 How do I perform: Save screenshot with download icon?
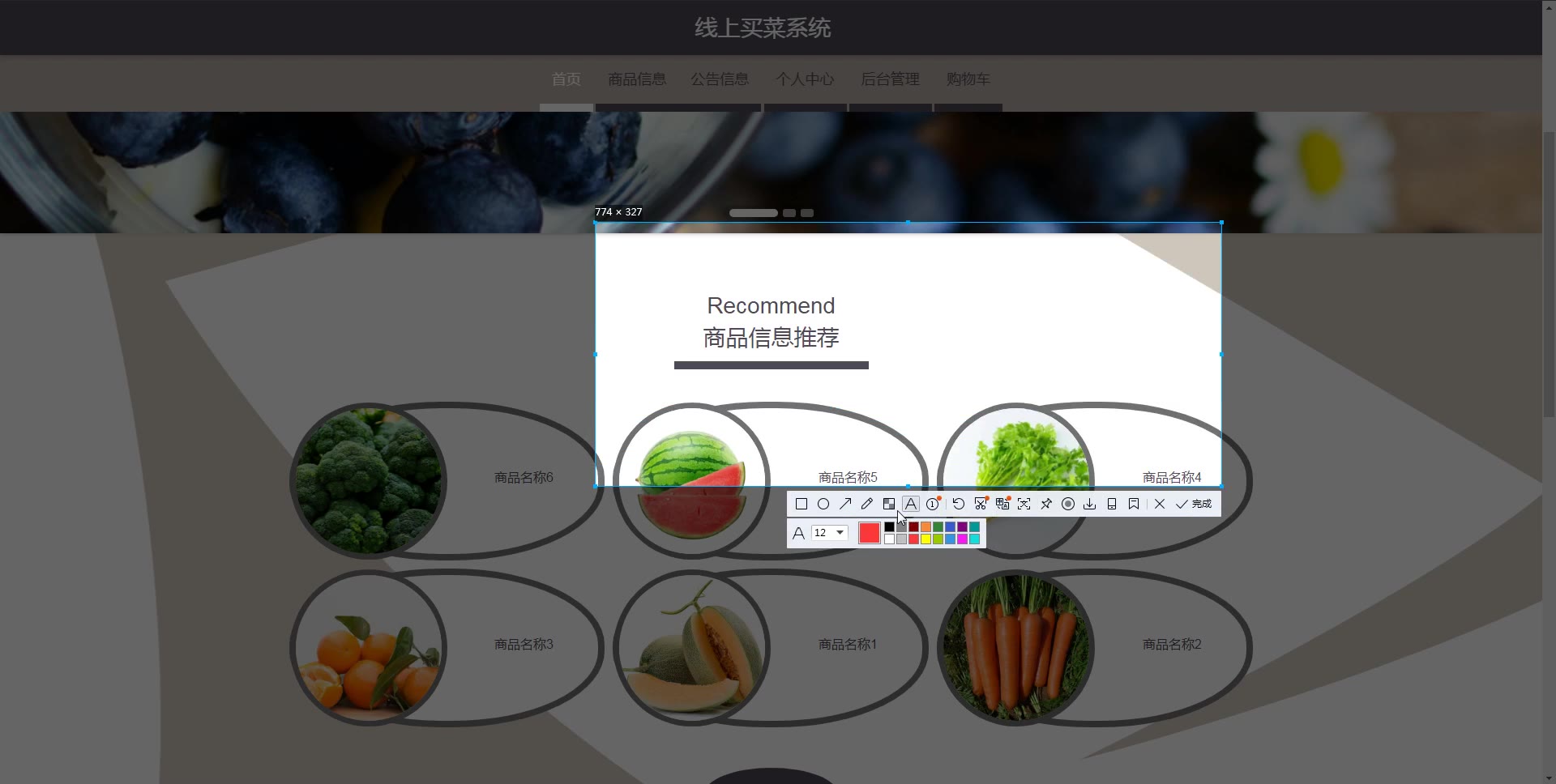pyautogui.click(x=1090, y=504)
